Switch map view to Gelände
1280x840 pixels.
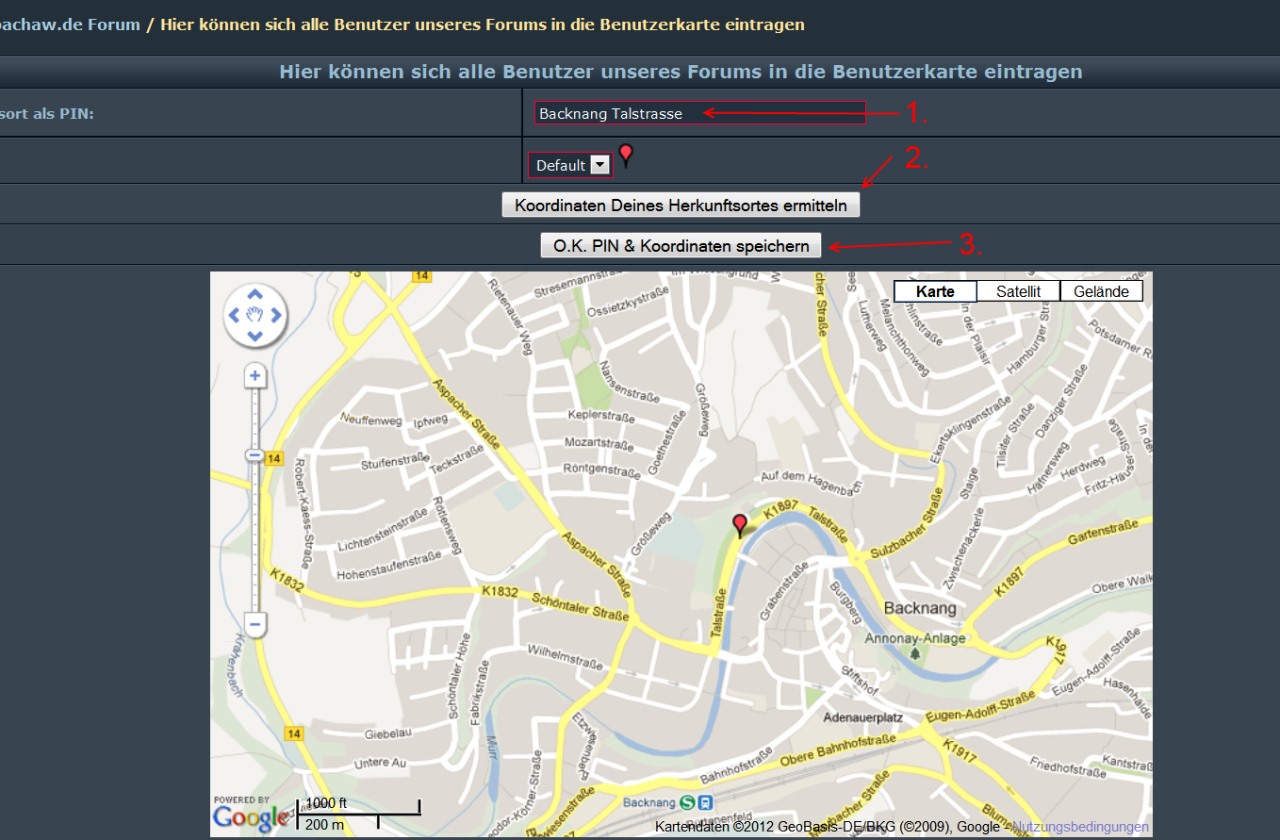[x=1101, y=292]
